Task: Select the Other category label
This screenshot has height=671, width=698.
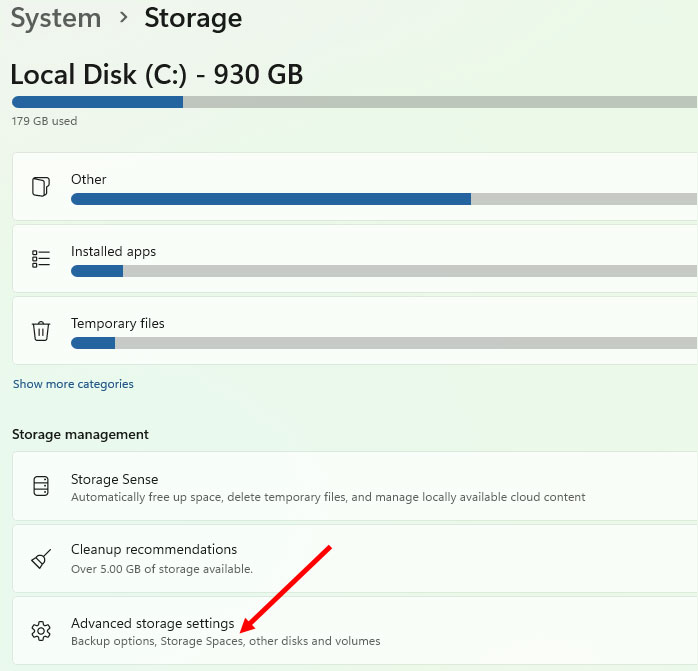Action: pos(88,179)
